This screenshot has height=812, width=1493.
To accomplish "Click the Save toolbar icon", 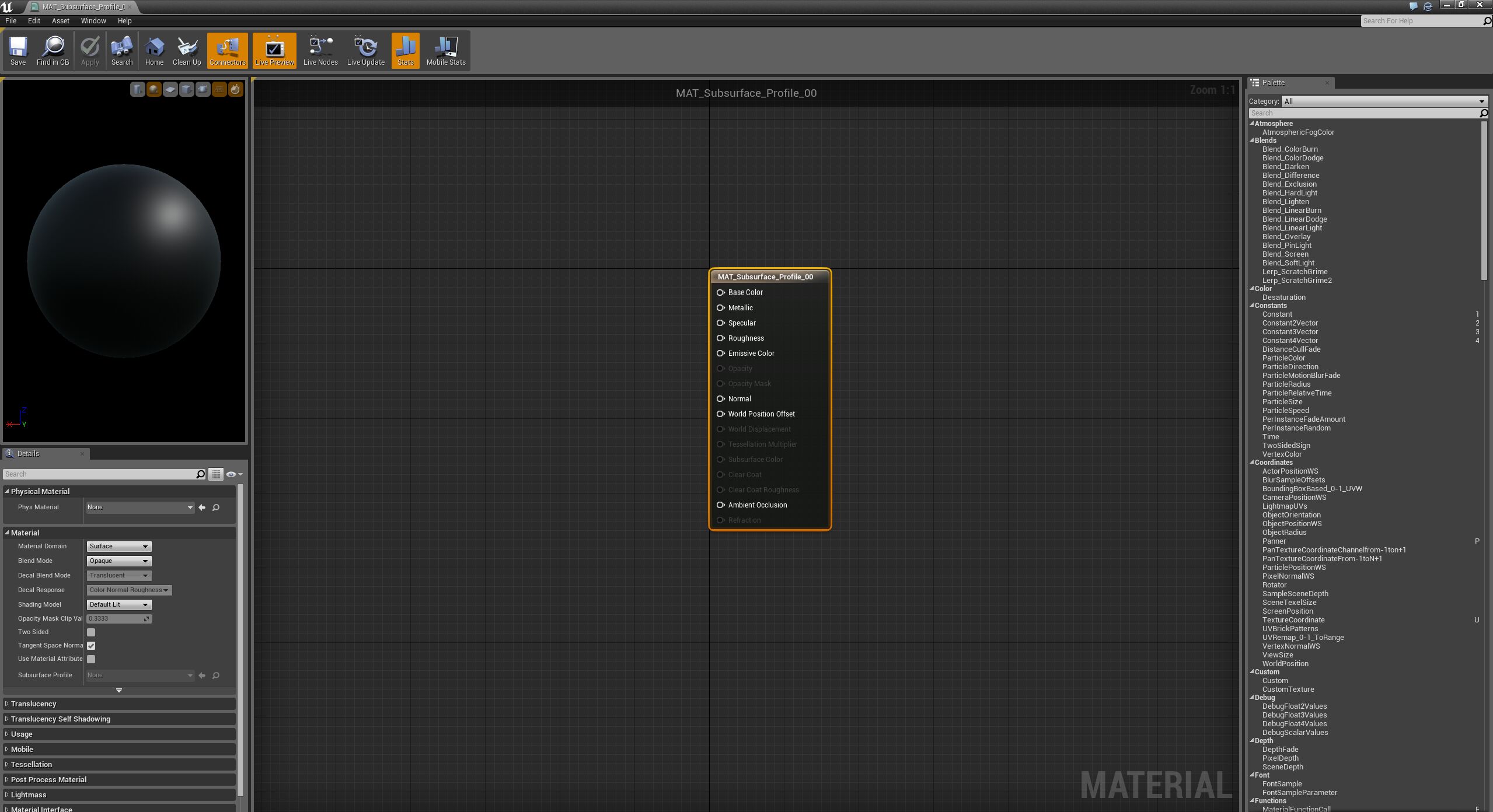I will [x=18, y=51].
